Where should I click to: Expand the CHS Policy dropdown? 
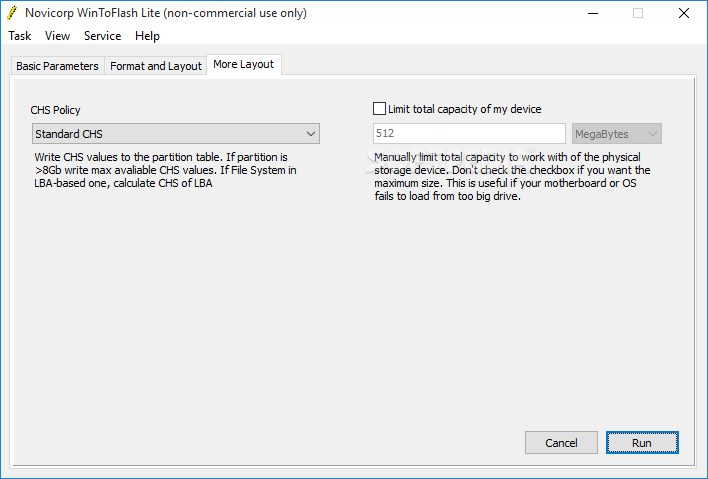pyautogui.click(x=176, y=134)
